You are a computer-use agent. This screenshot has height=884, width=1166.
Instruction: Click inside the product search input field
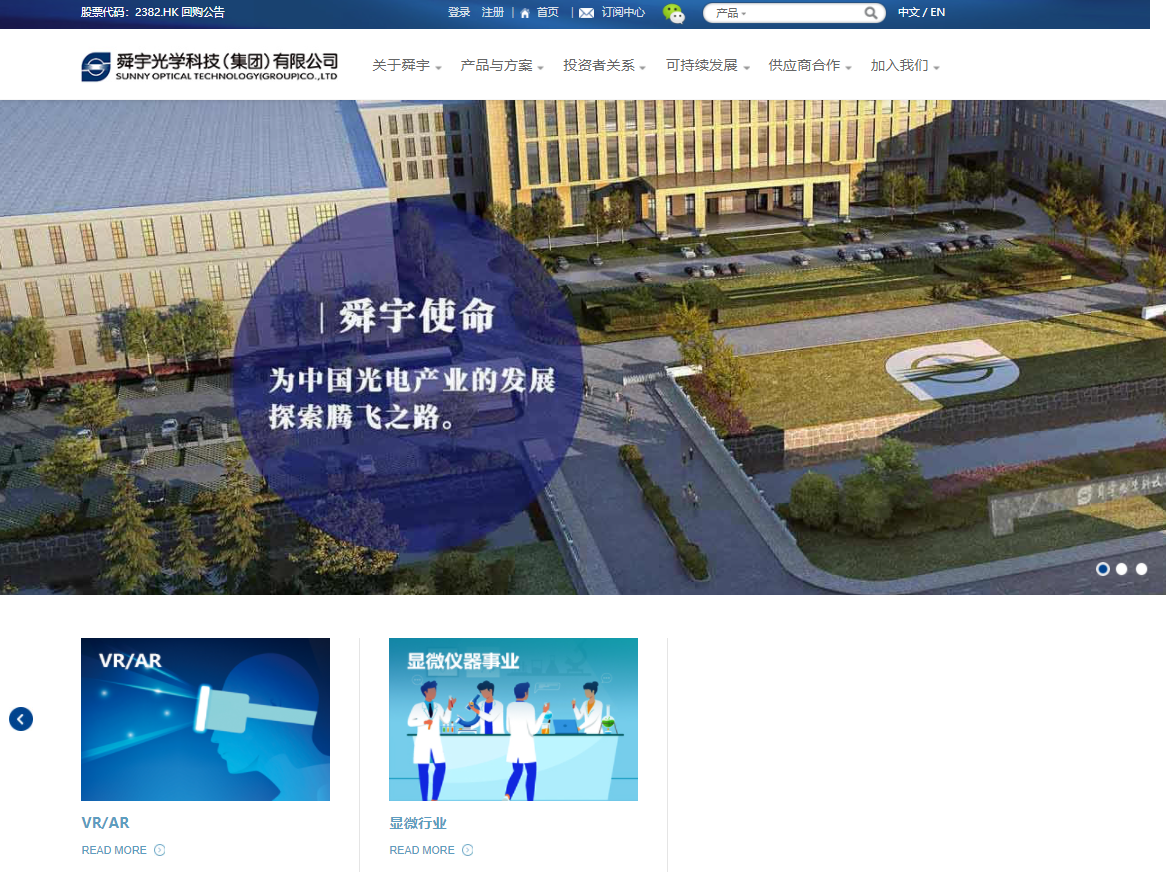800,12
